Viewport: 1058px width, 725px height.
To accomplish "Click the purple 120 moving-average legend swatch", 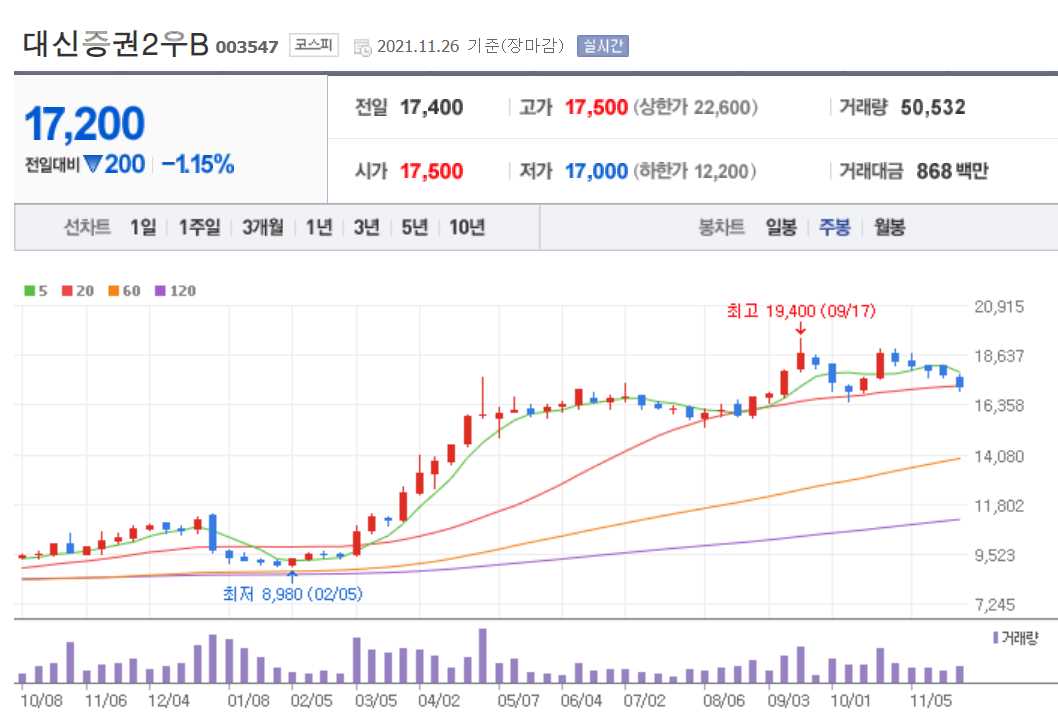I will [160, 291].
